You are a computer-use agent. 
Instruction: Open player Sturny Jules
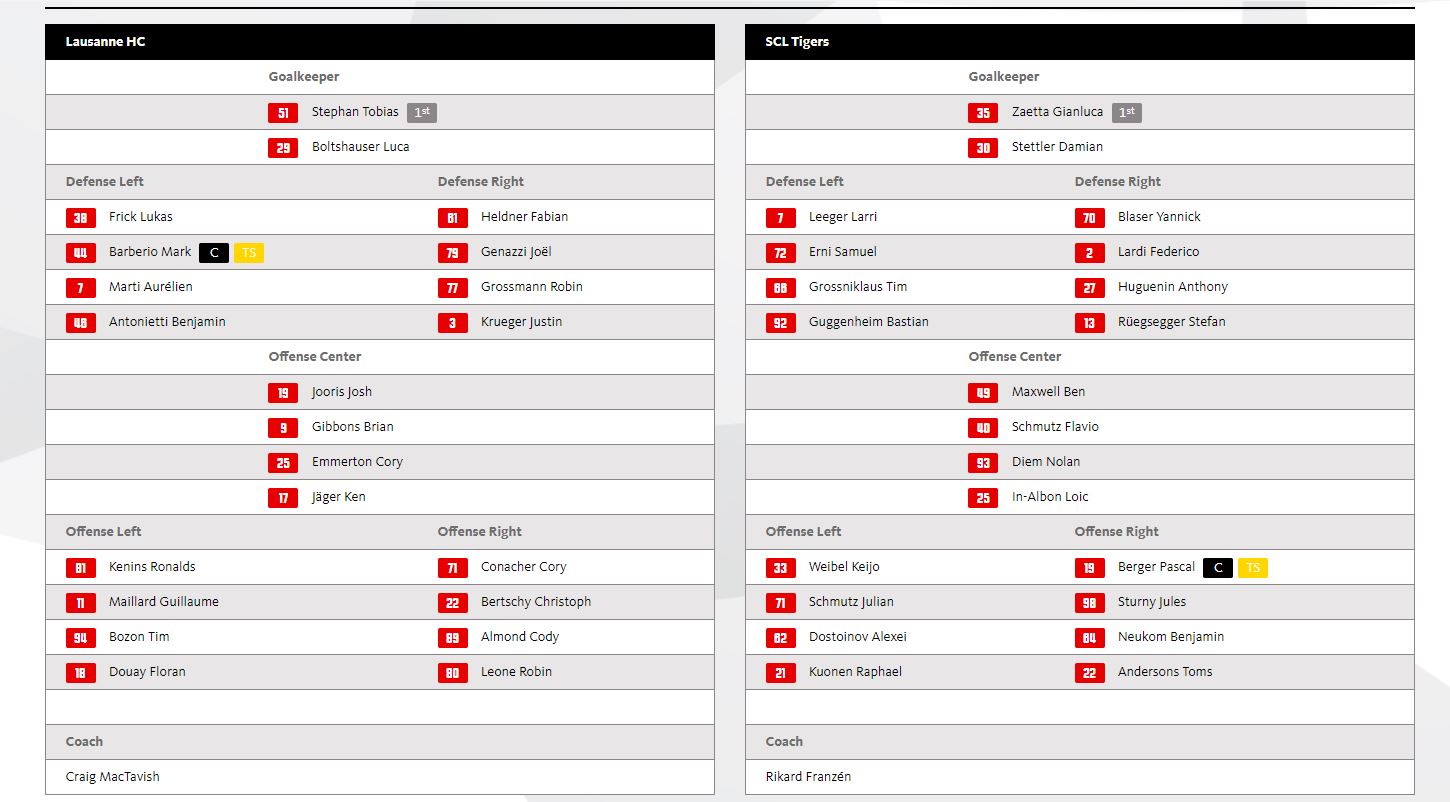(1152, 602)
